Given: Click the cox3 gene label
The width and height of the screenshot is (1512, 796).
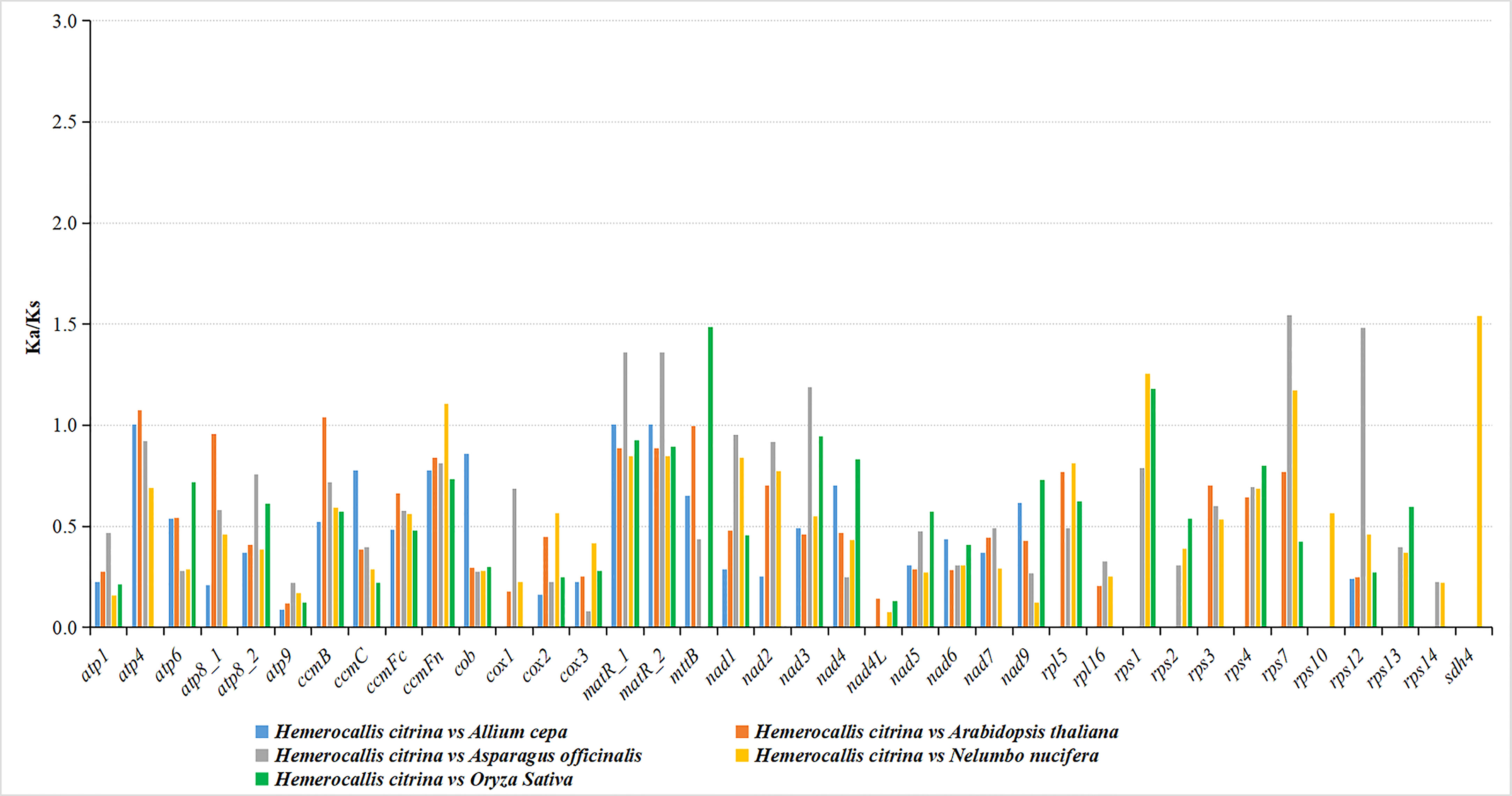Looking at the screenshot, I should [574, 666].
